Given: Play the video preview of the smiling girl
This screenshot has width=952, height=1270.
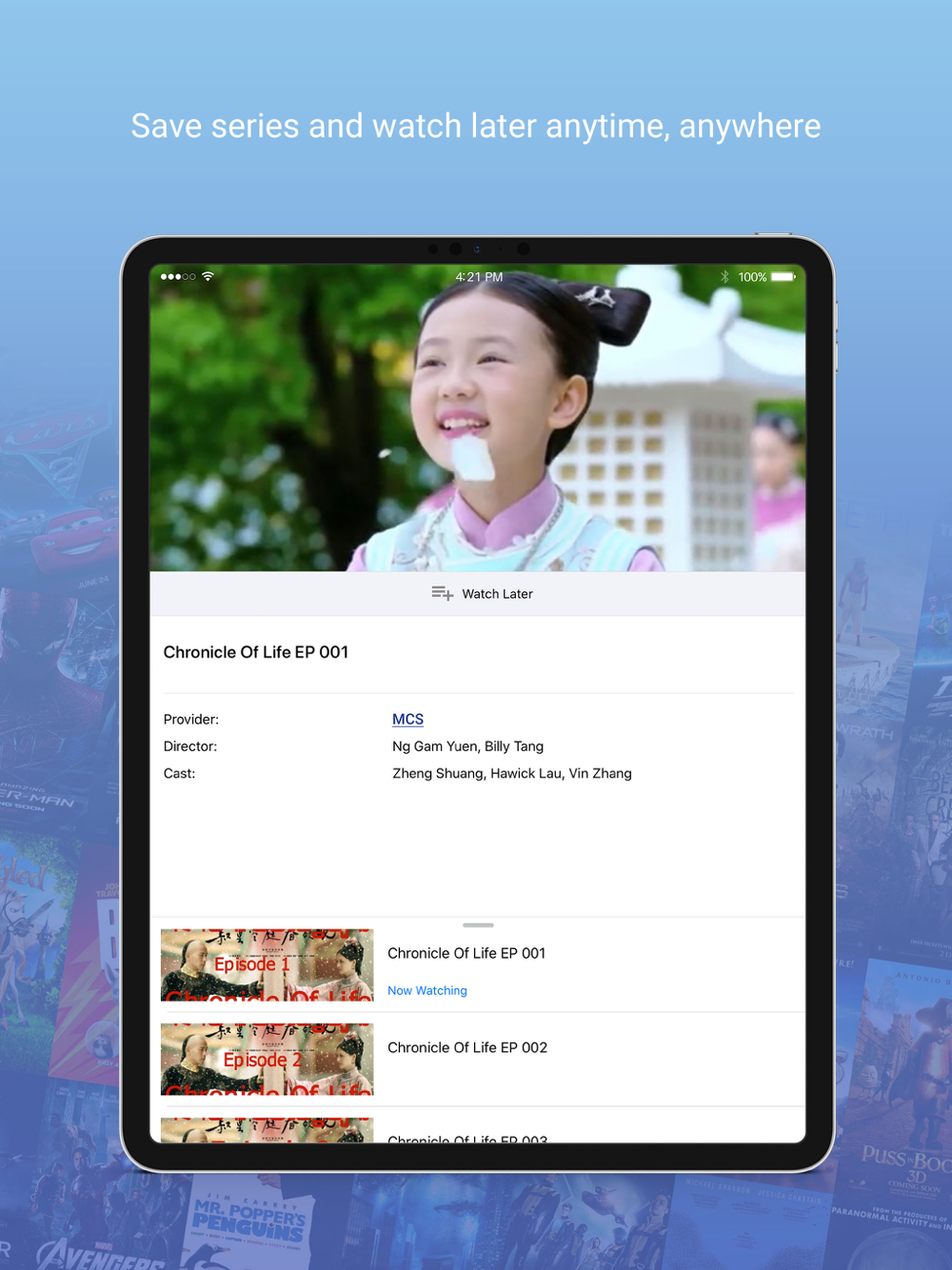Looking at the screenshot, I should pos(477,418).
